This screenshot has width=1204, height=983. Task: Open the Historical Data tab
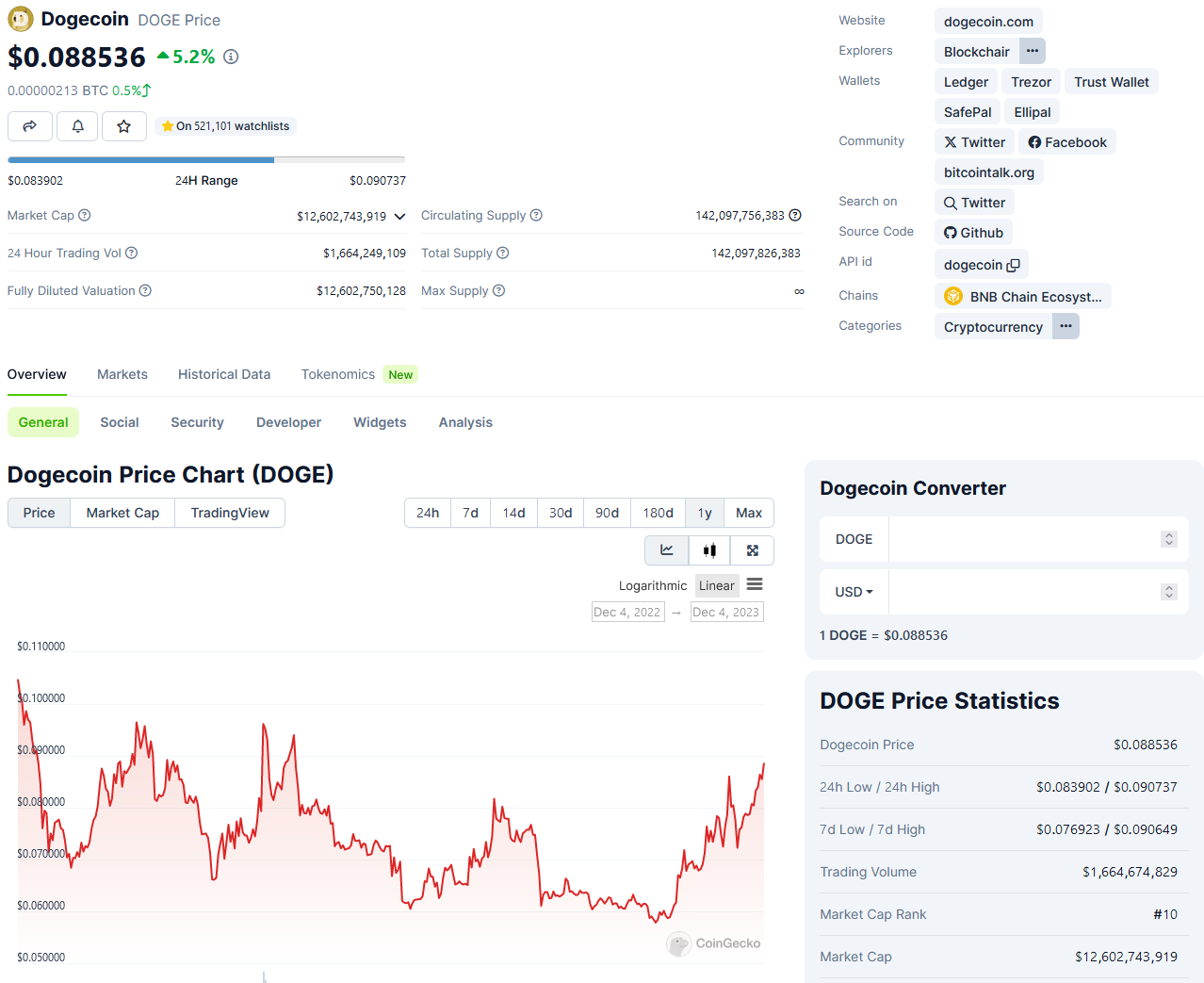224,375
